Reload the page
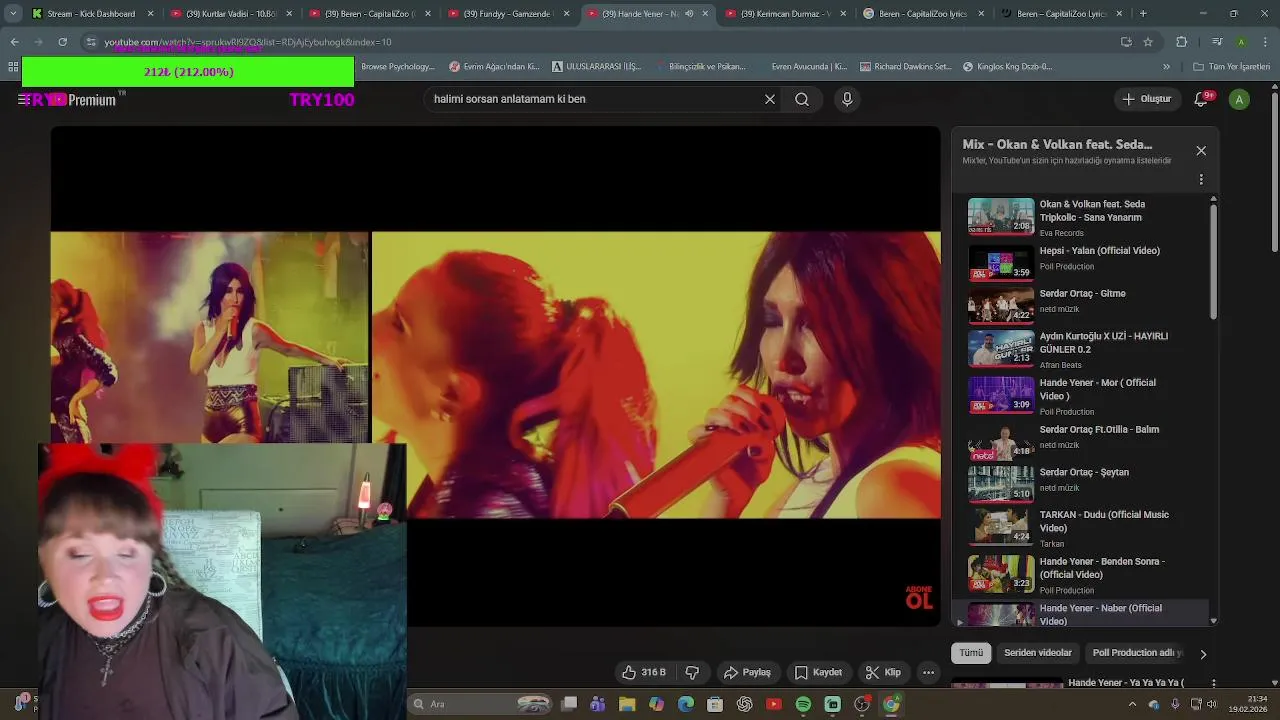This screenshot has width=1280, height=720. click(62, 42)
